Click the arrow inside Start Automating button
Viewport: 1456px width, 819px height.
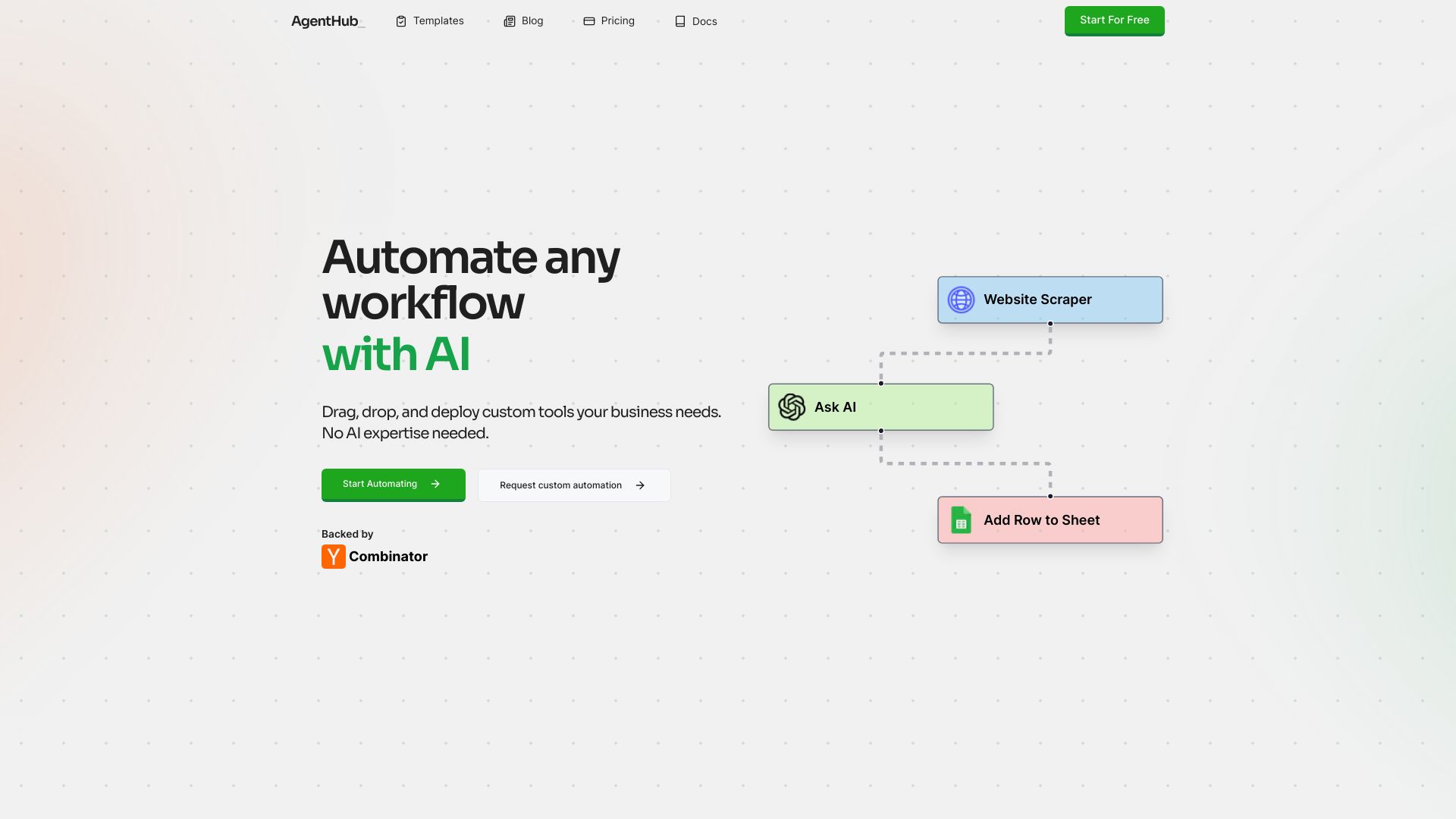click(435, 484)
